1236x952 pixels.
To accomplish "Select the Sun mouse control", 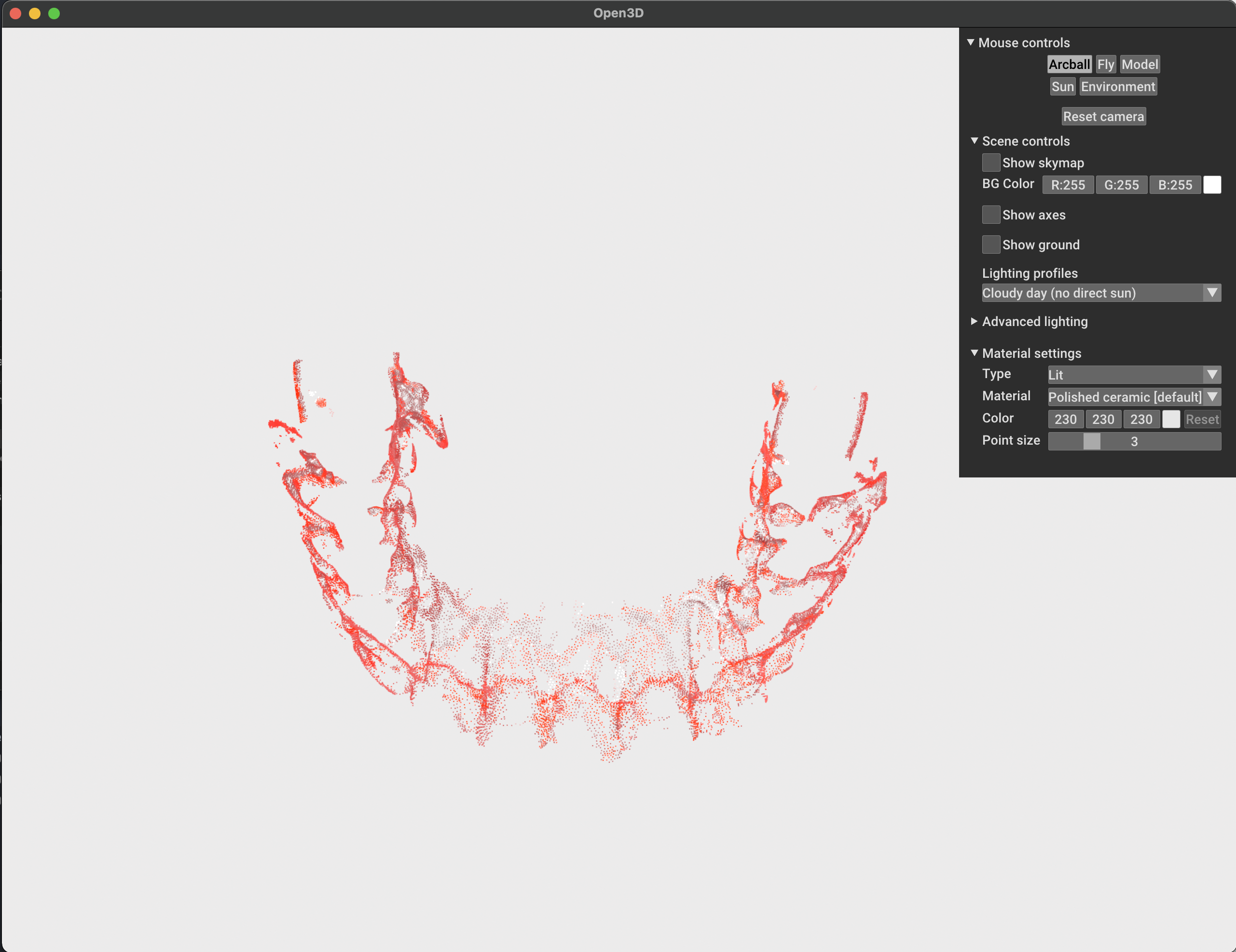I will 1062,86.
